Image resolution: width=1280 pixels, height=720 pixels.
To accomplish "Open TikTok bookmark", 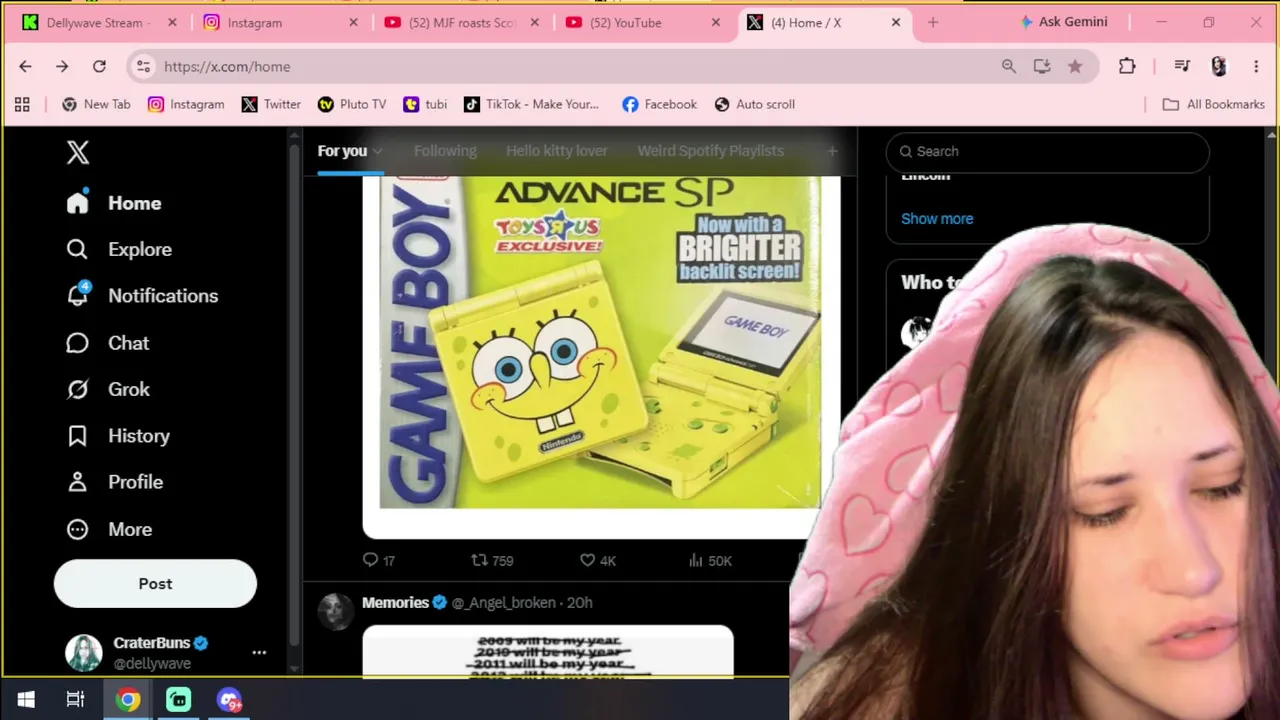I will point(532,104).
